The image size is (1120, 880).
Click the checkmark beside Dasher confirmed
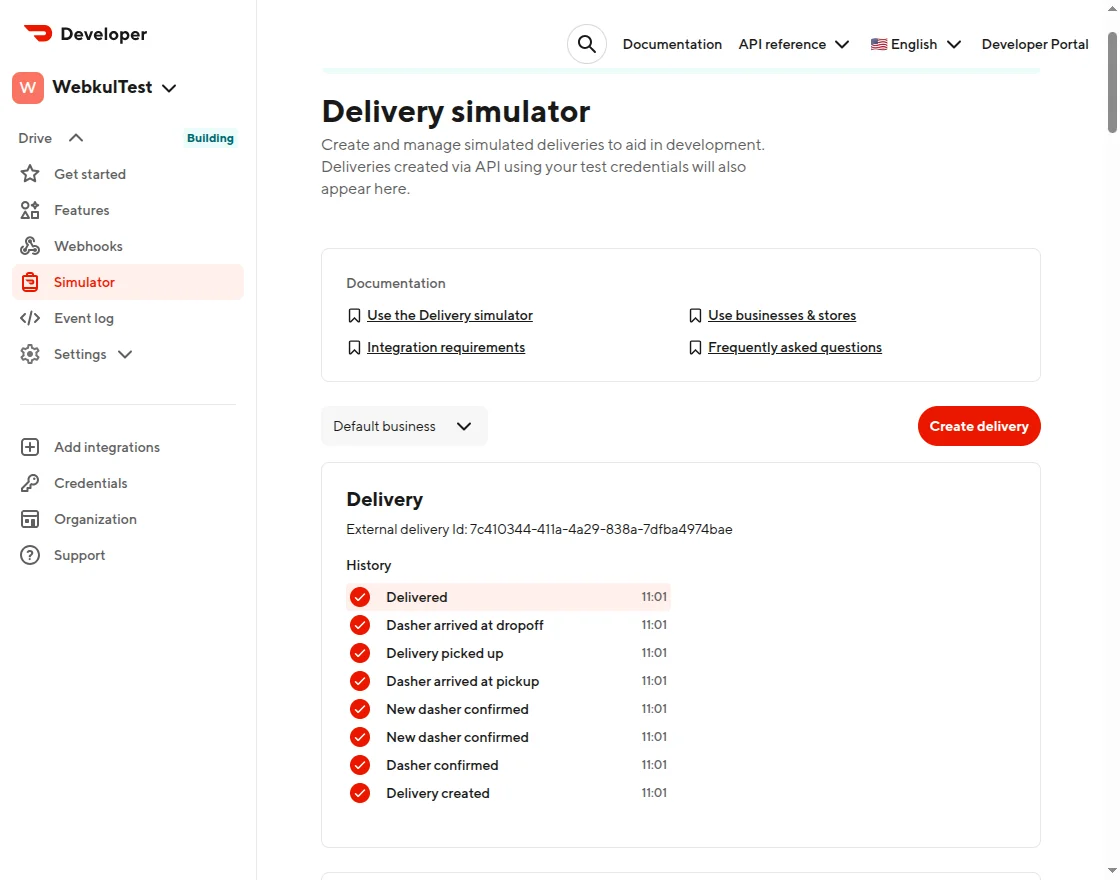tap(360, 765)
